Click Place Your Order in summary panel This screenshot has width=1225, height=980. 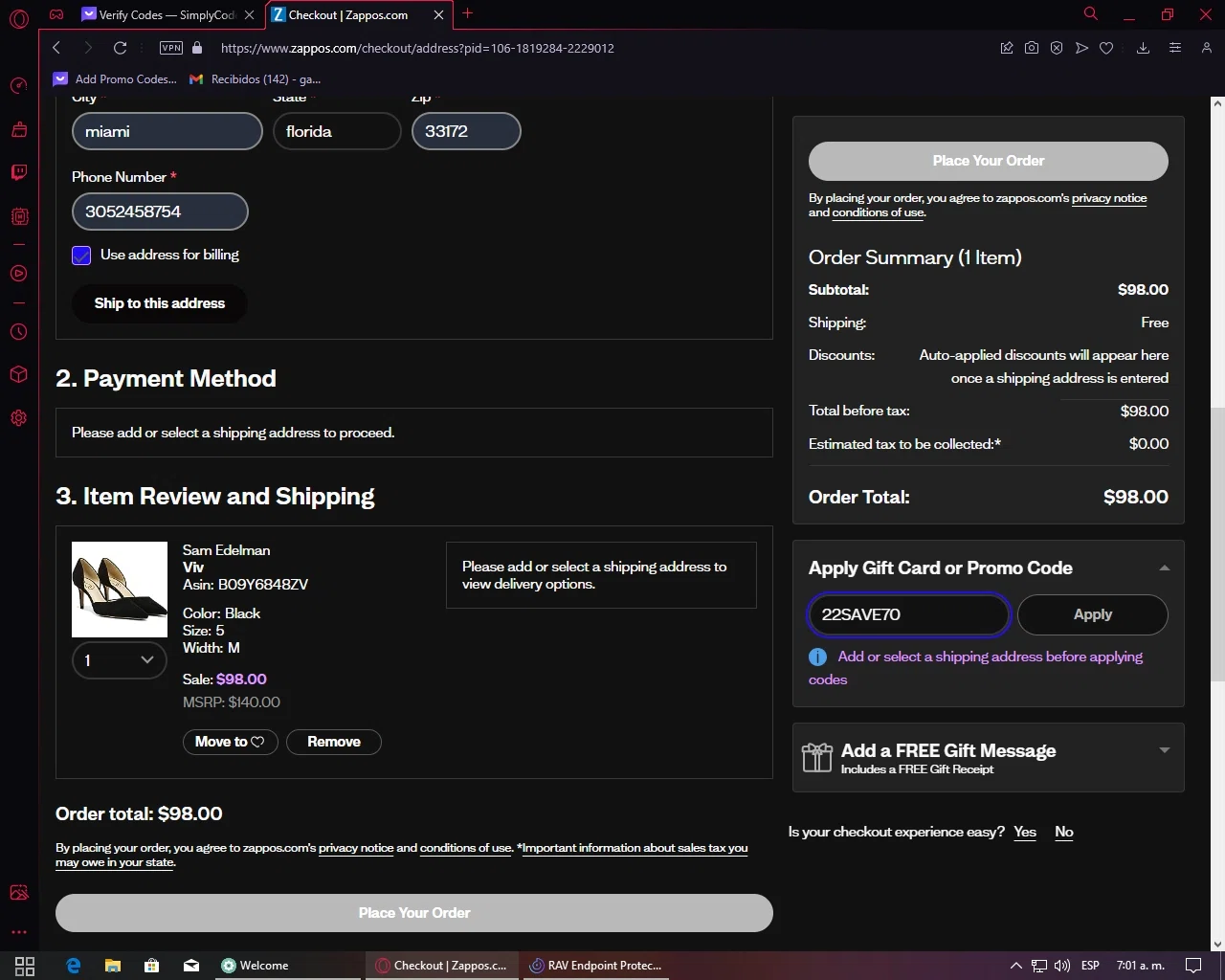[x=988, y=161]
